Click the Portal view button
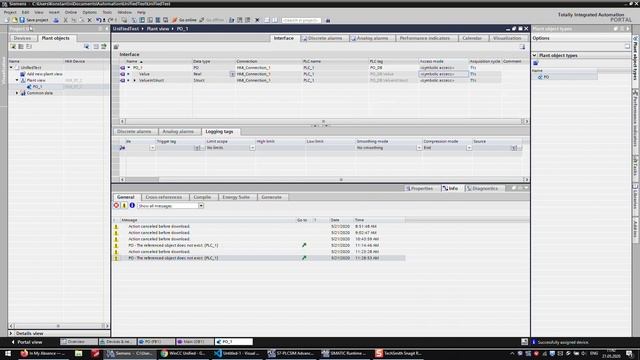Viewport: 640px width, 360px height. (27, 342)
